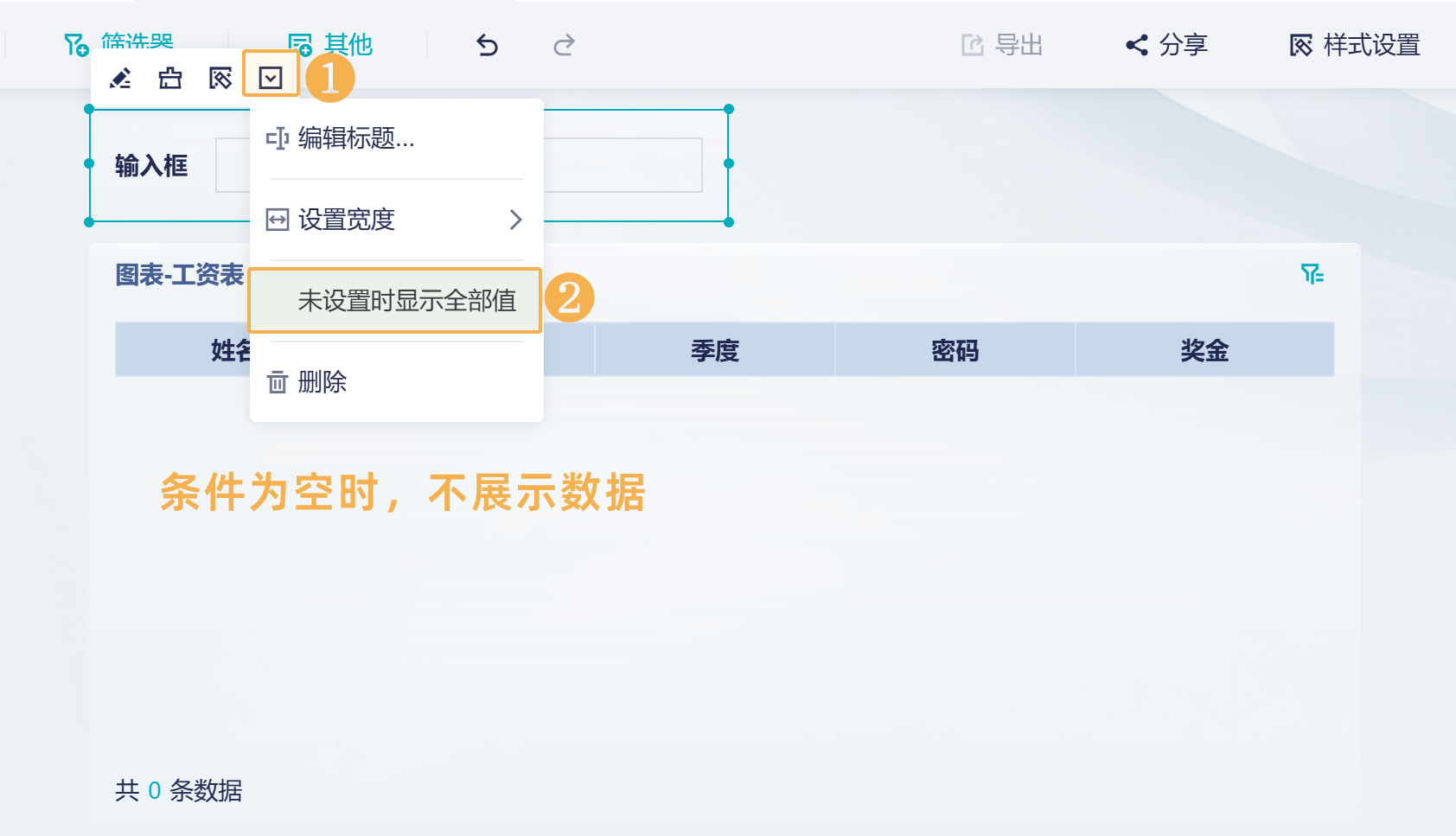
Task: Toggle the widget dropdown menu arrow button
Action: pyautogui.click(x=271, y=79)
